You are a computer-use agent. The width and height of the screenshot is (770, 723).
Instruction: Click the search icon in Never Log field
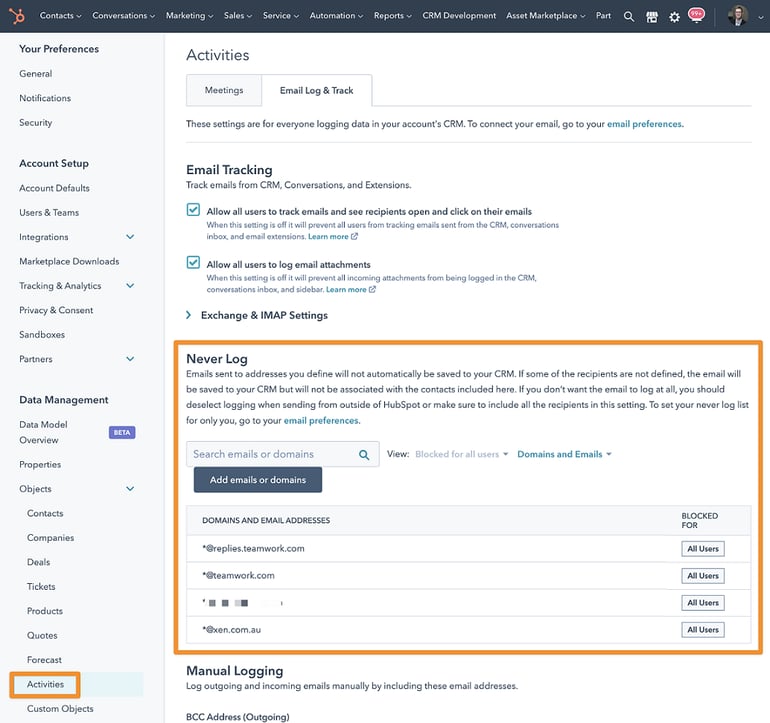point(364,455)
